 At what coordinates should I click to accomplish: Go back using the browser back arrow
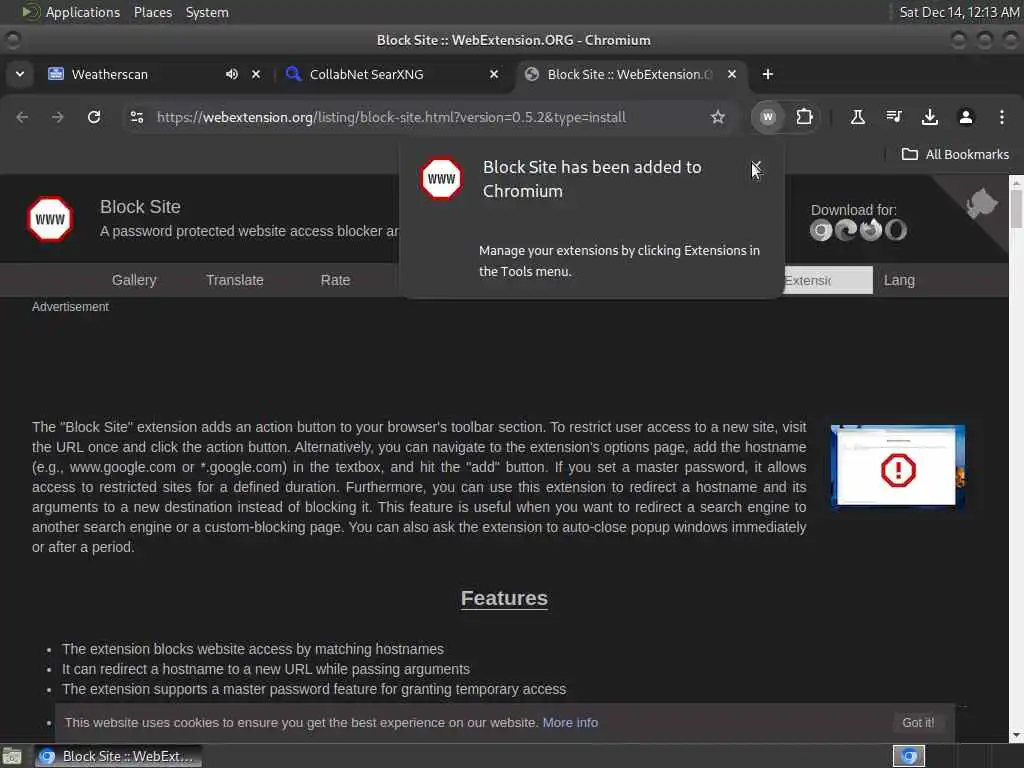point(22,117)
